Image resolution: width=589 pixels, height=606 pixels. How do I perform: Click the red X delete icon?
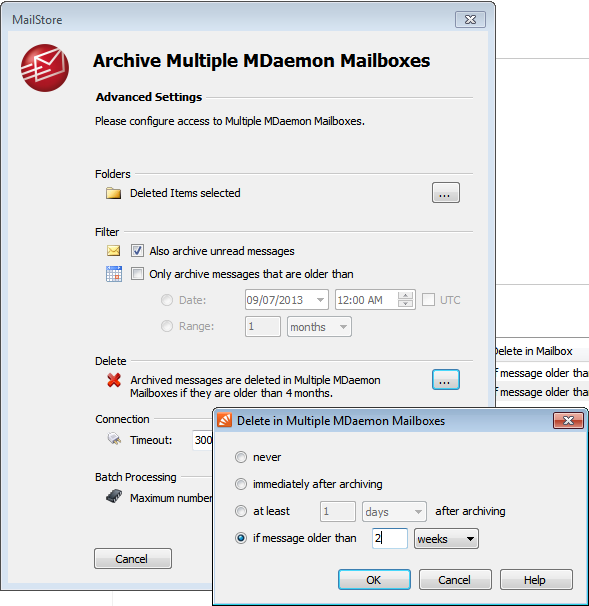click(x=114, y=380)
